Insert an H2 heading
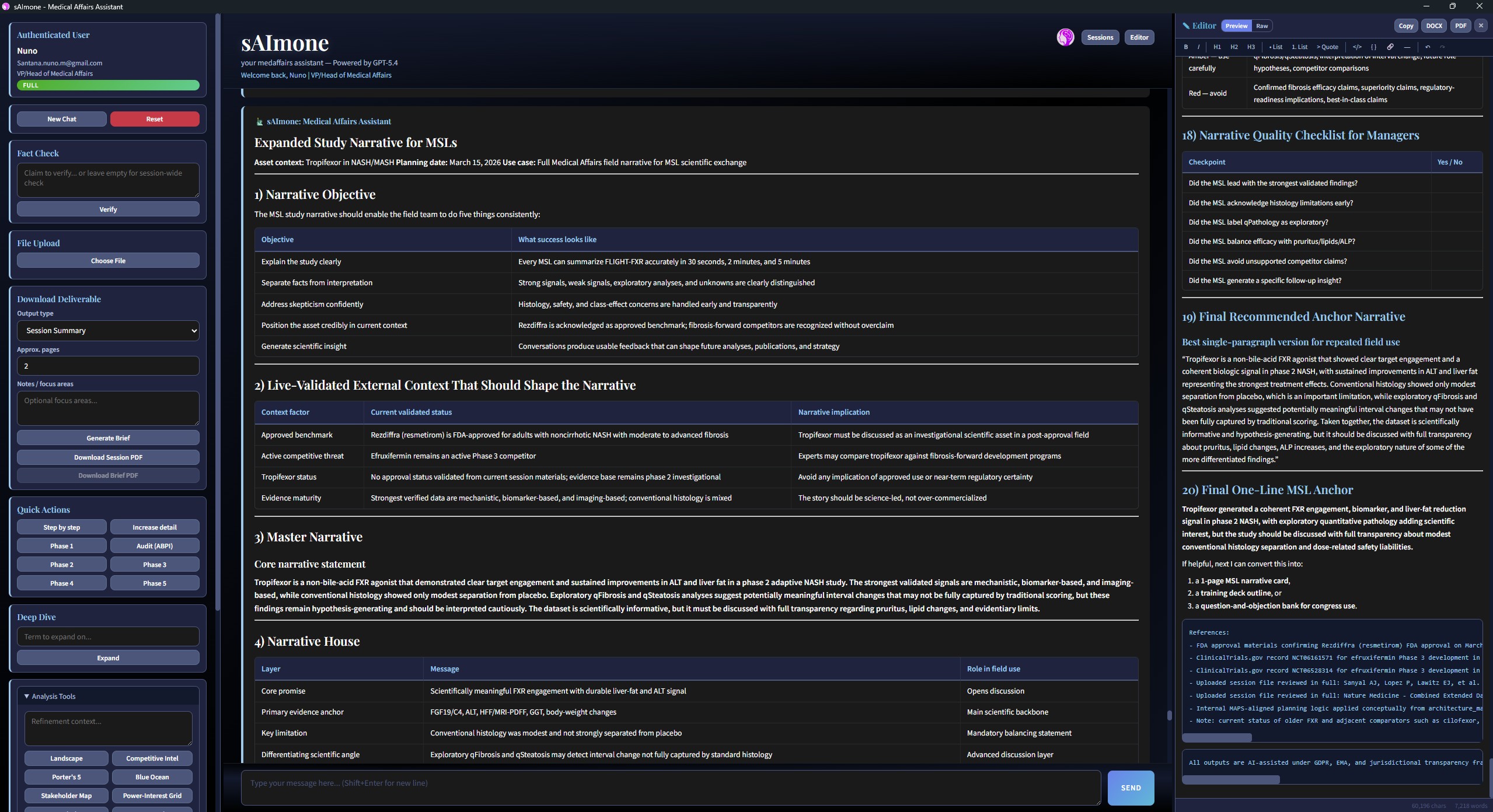The image size is (1493, 812). pos(1234,47)
